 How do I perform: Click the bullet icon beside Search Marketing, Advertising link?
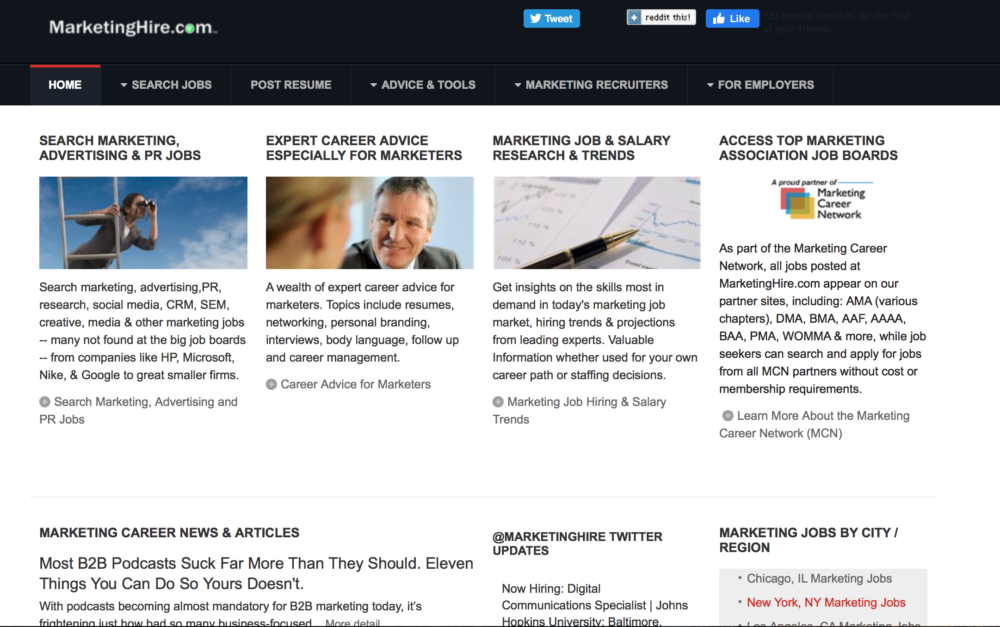tap(45, 402)
